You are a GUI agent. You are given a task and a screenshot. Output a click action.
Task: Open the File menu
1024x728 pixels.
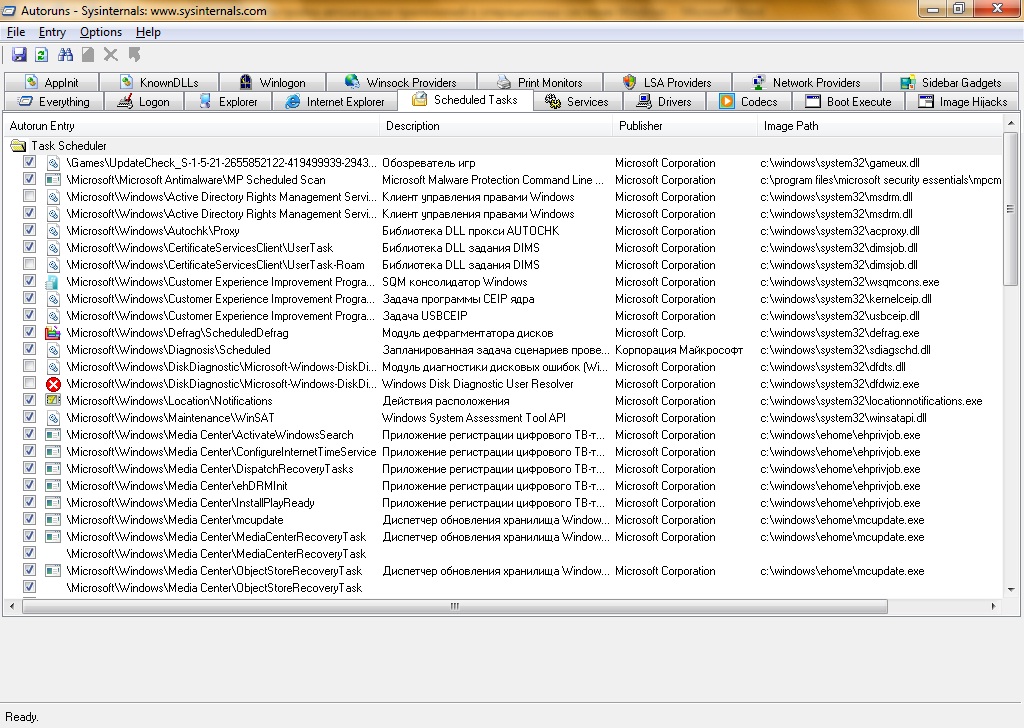click(x=16, y=32)
